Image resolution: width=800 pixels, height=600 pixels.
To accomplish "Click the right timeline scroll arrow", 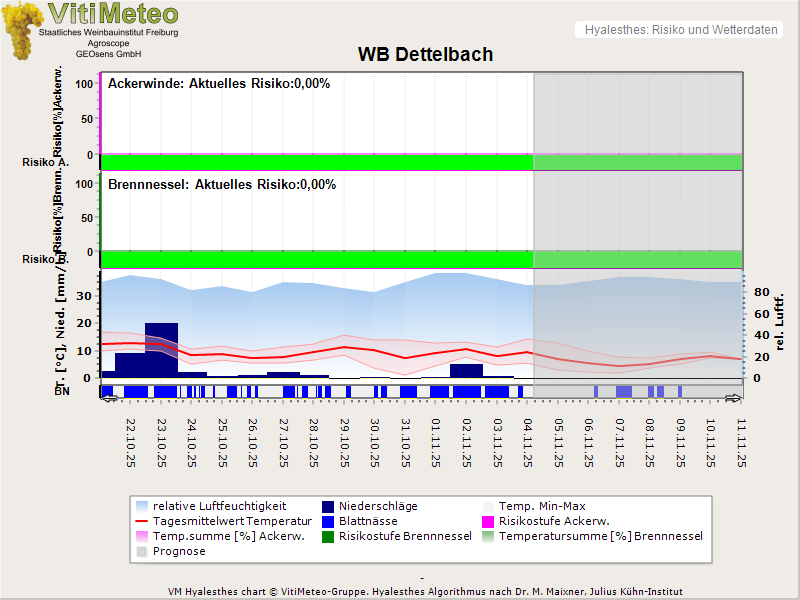I will pos(734,398).
